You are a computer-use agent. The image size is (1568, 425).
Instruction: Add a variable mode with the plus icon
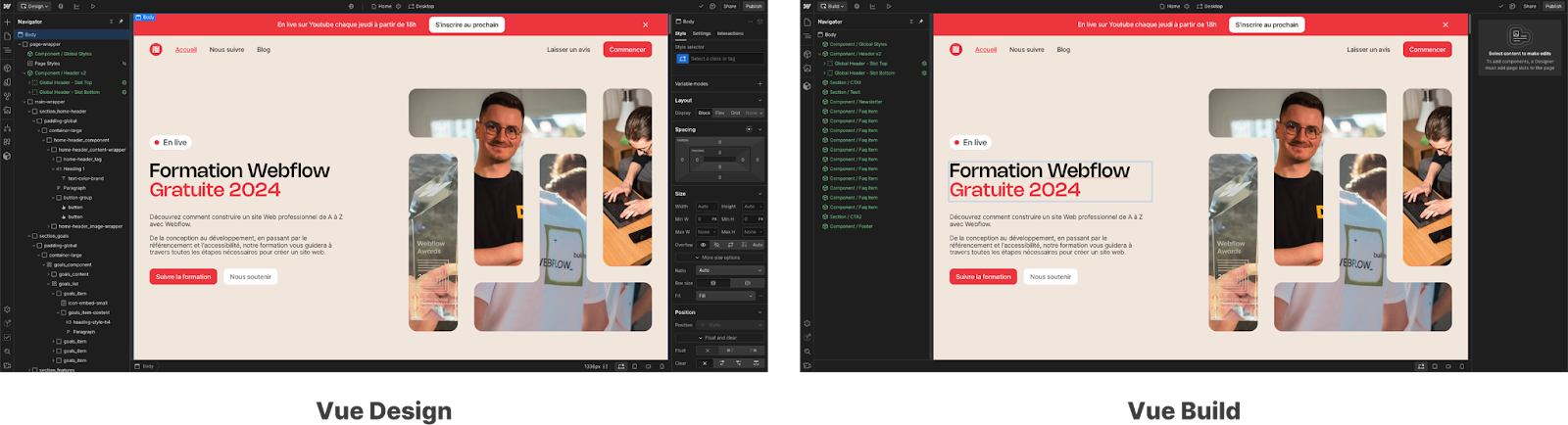point(759,84)
